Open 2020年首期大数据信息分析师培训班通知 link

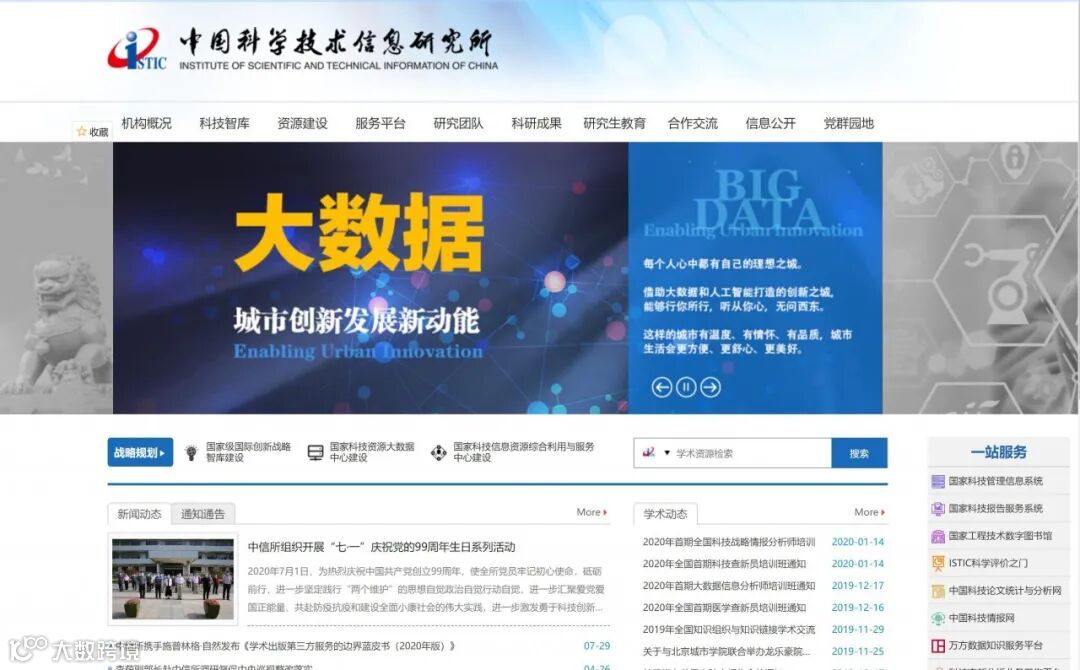pyautogui.click(x=729, y=586)
